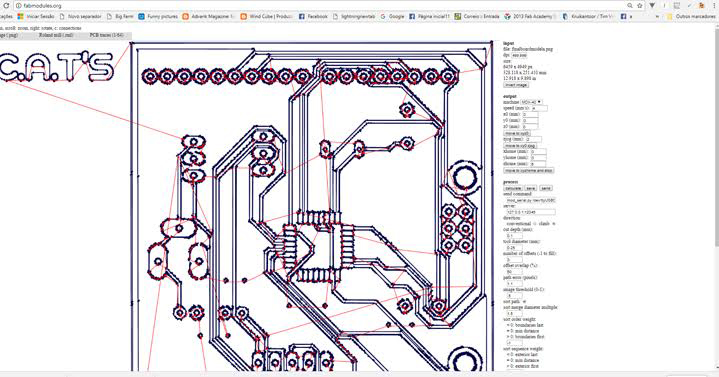Open the 'Roland mill (.rml)' output format menu
The image size is (719, 377).
coord(56,35)
